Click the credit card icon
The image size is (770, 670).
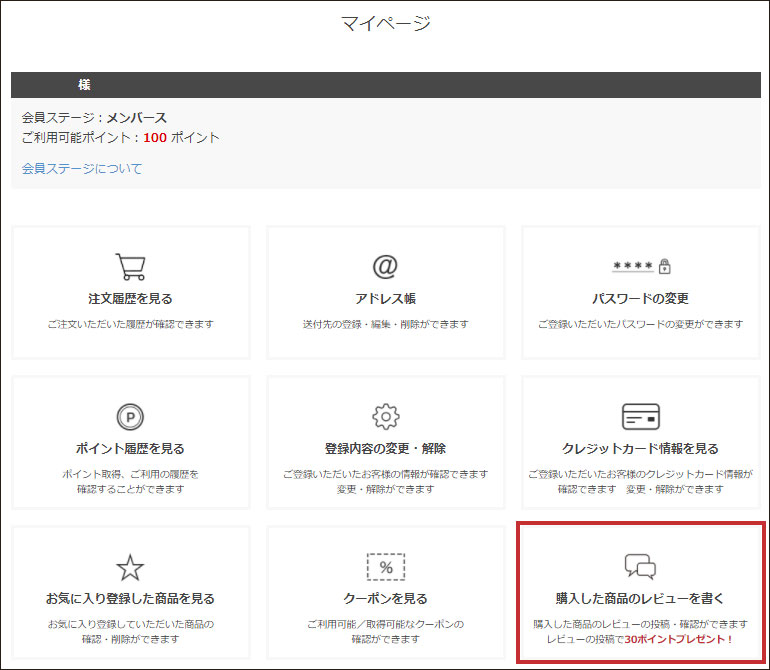[641, 416]
